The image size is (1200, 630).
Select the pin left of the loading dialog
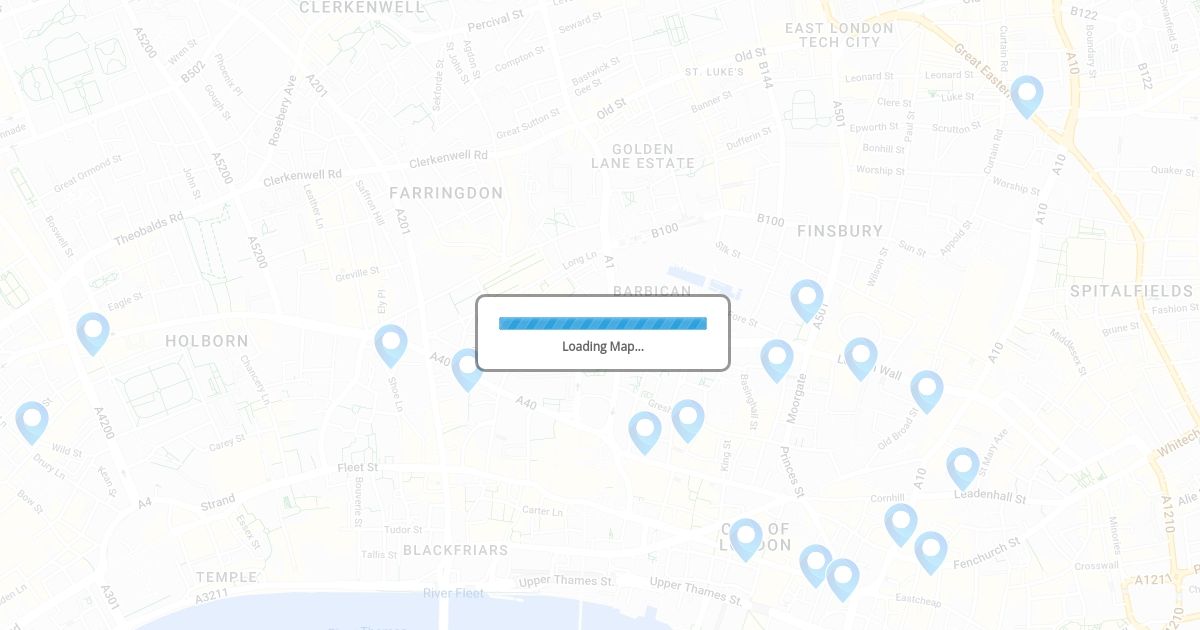468,369
